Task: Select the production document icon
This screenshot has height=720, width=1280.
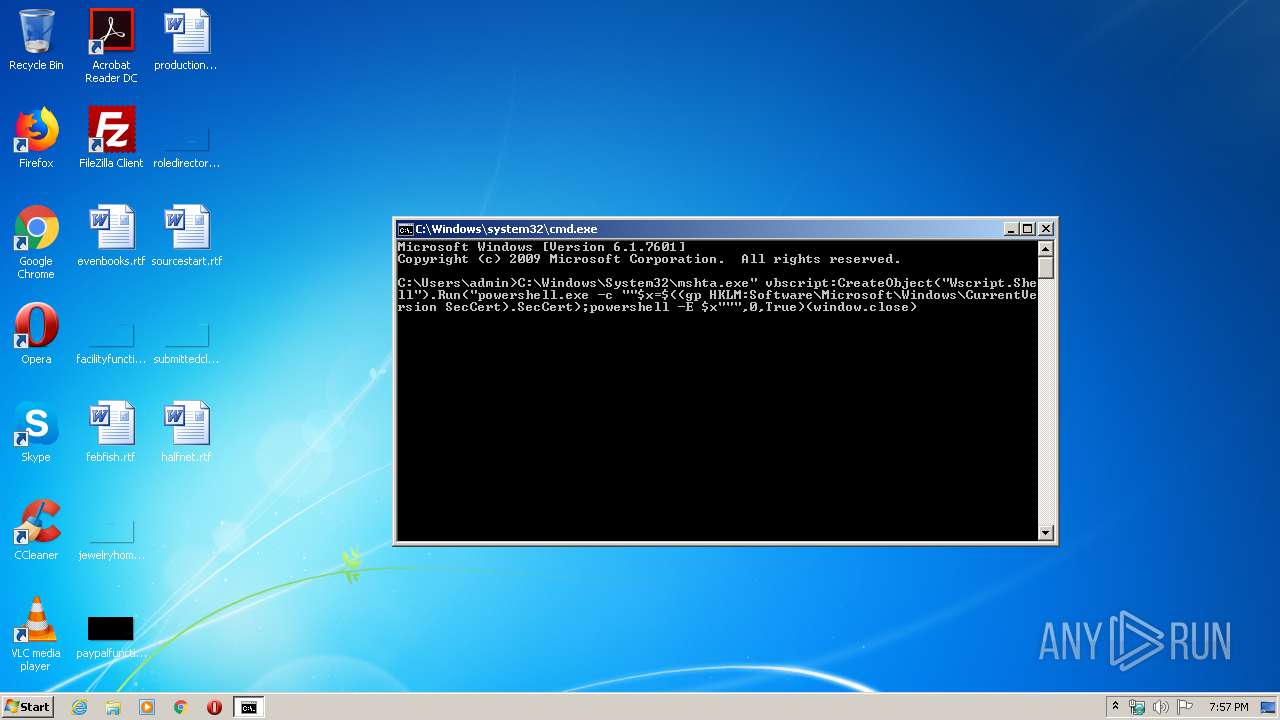Action: (x=186, y=40)
